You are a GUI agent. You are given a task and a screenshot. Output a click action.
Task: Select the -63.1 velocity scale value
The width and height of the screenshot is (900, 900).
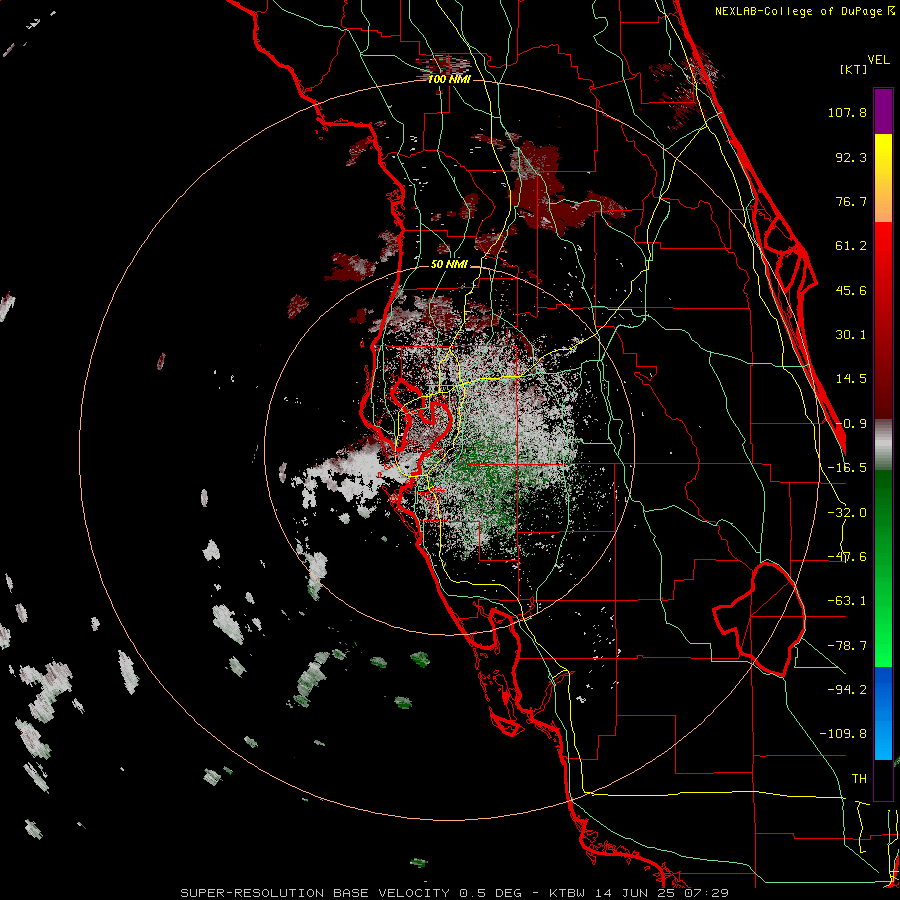point(847,601)
